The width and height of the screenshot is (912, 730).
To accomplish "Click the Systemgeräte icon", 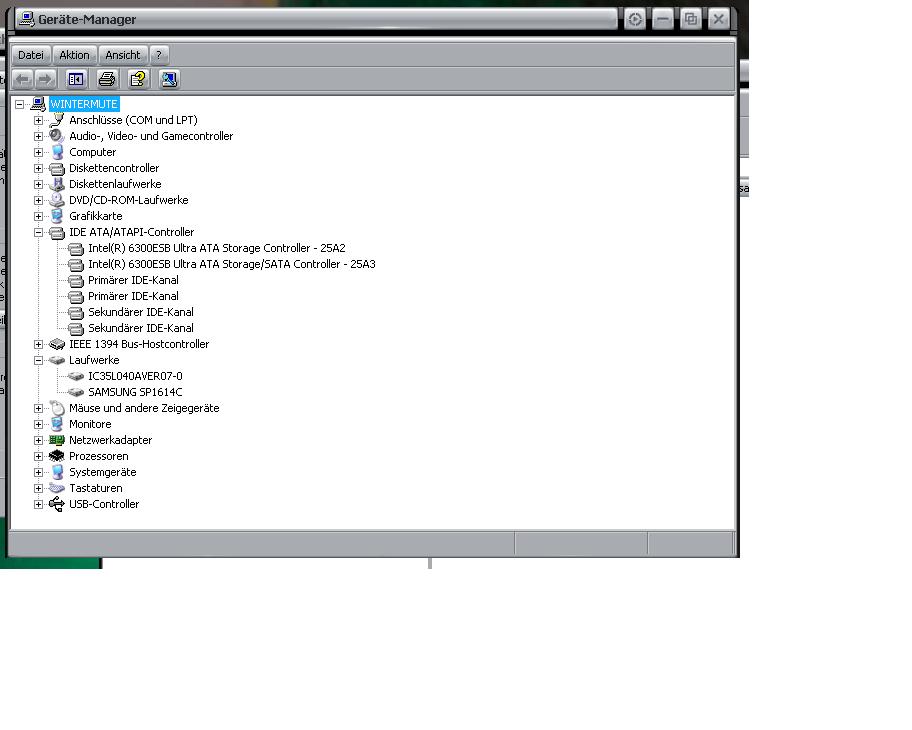I will [x=57, y=472].
